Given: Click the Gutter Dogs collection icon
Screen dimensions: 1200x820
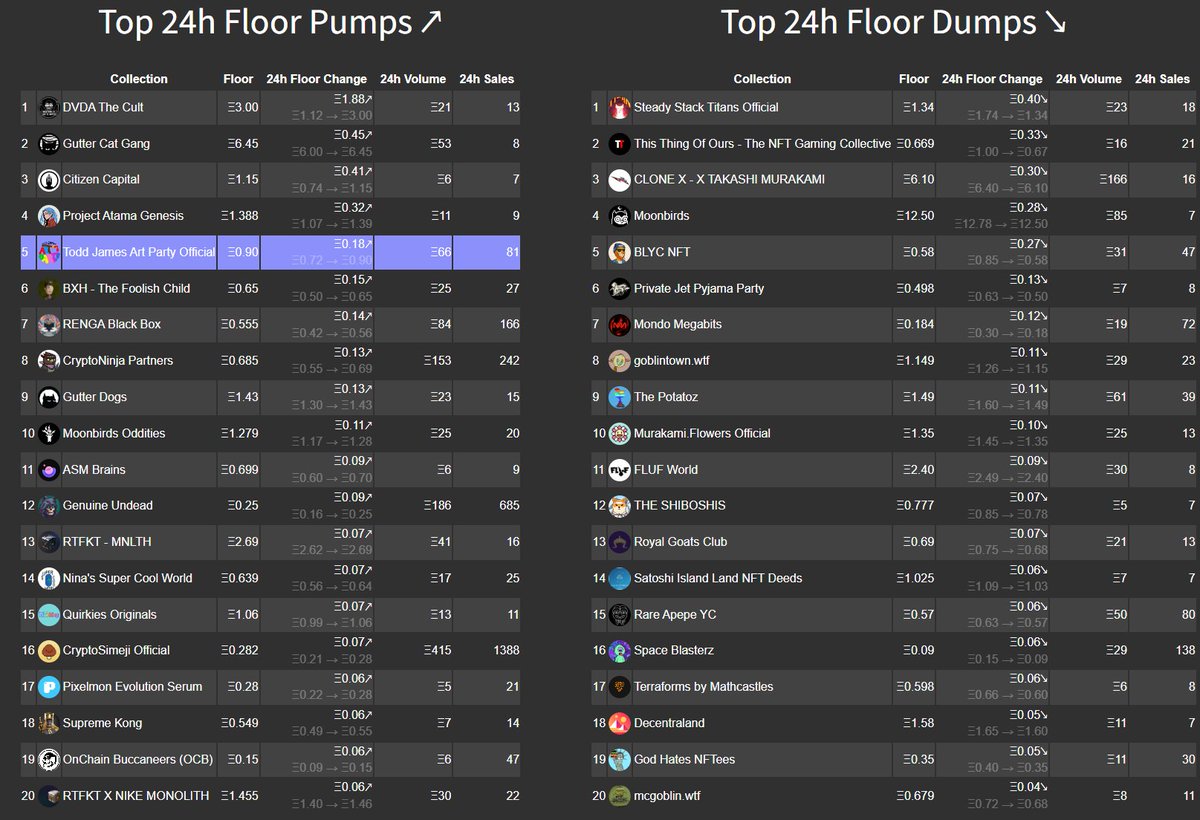Looking at the screenshot, I should [49, 397].
